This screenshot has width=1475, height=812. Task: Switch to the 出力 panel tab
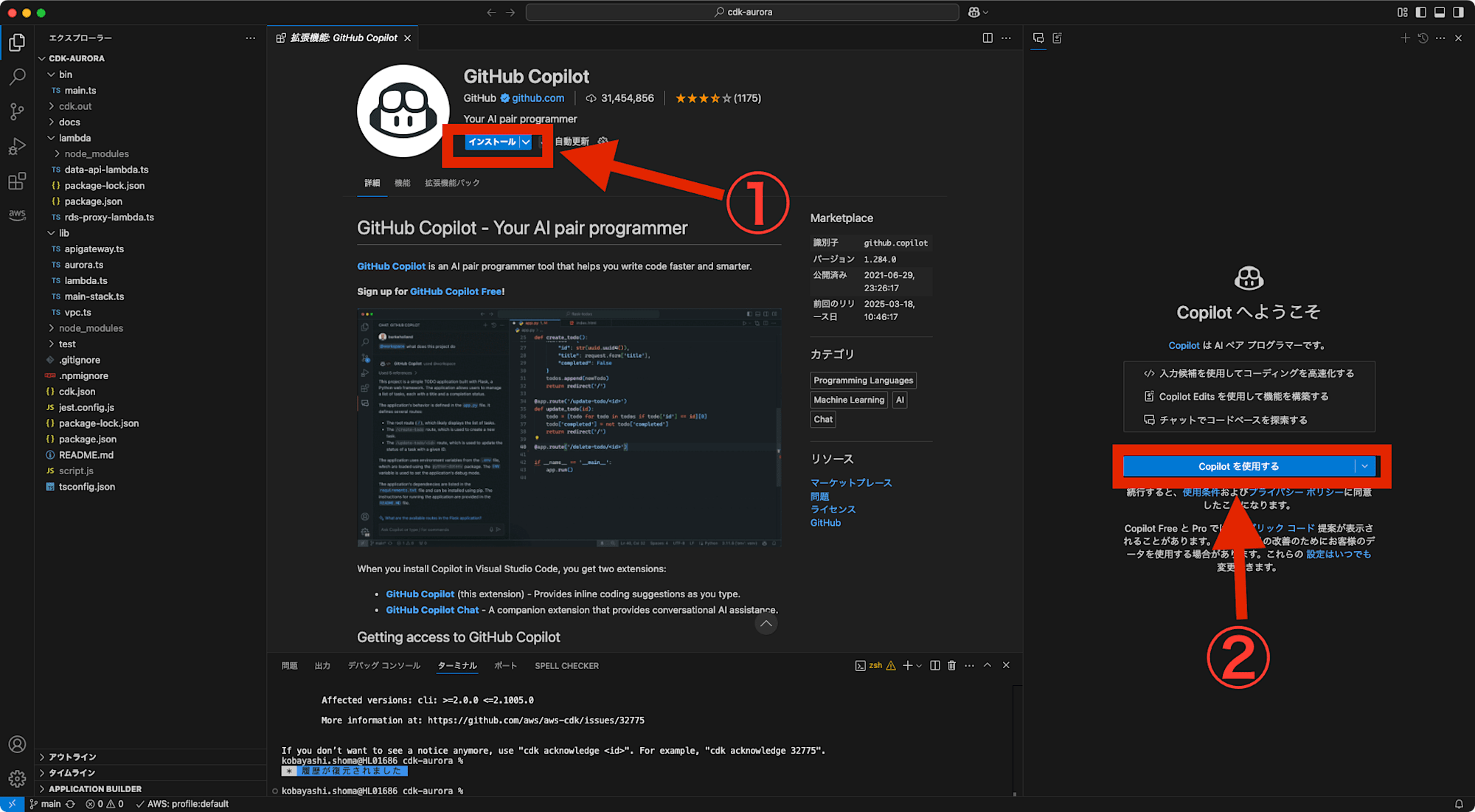(322, 665)
